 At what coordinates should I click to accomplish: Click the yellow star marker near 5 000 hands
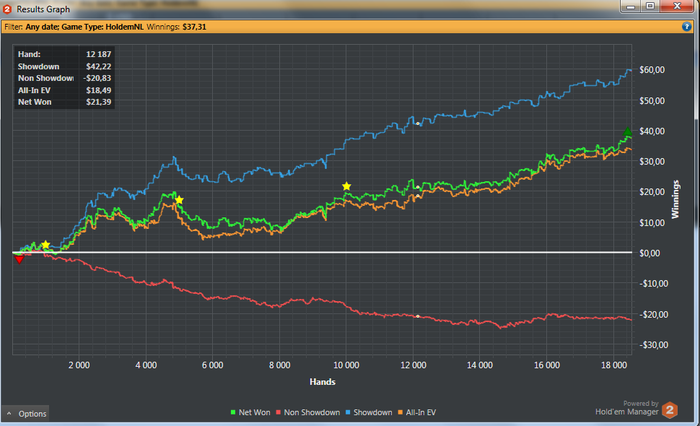[179, 200]
